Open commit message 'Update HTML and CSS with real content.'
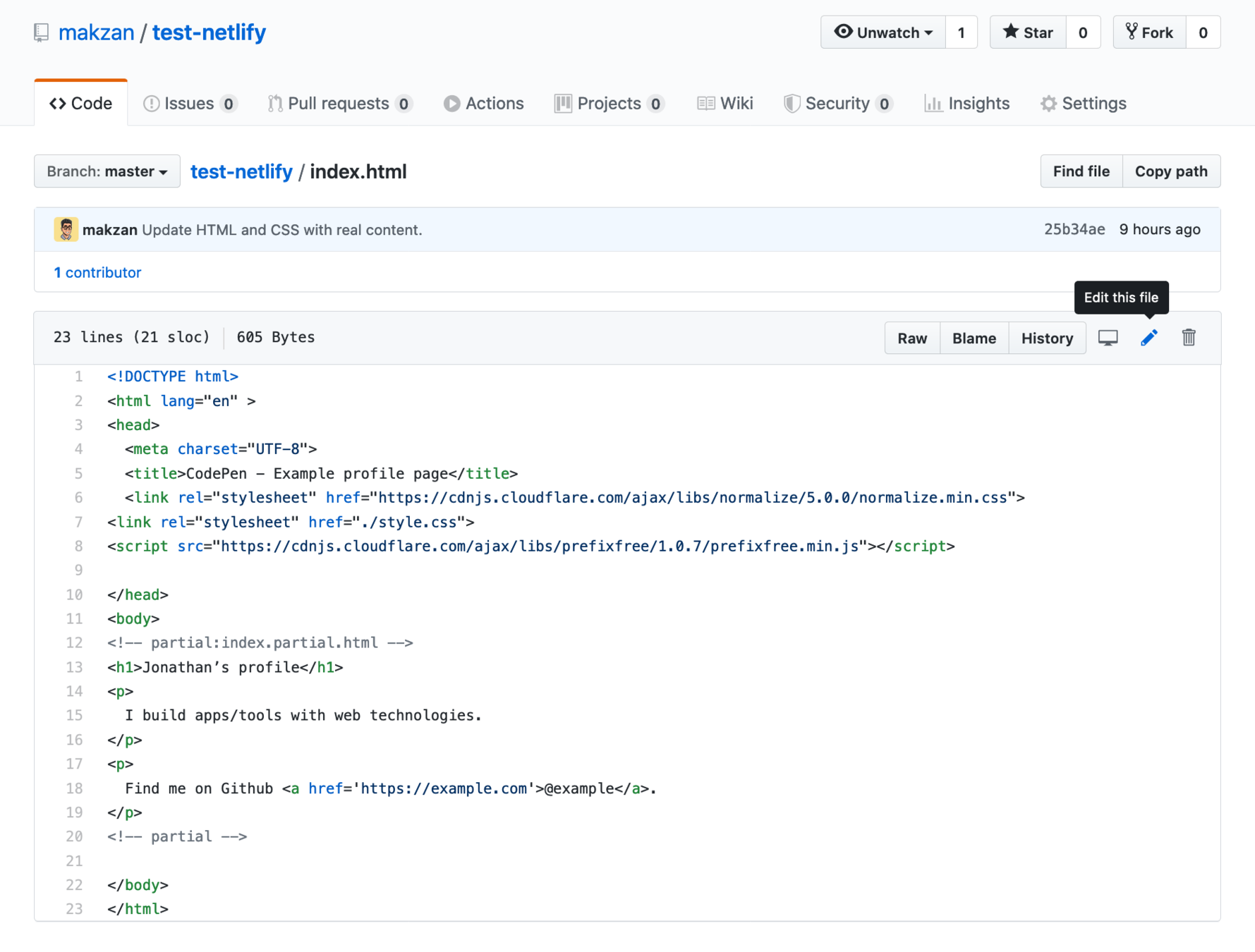 (x=282, y=230)
